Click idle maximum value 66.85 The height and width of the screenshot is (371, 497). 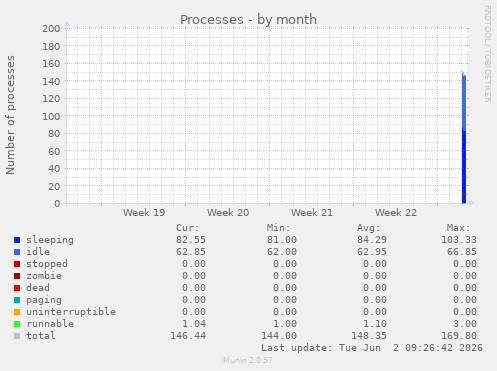[462, 252]
